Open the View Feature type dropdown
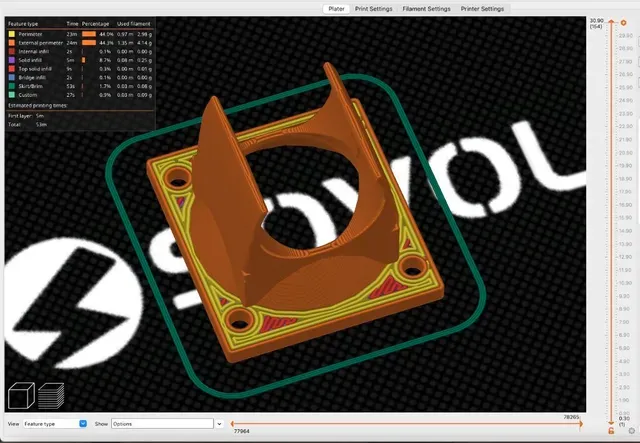The width and height of the screenshot is (640, 443). (55, 424)
